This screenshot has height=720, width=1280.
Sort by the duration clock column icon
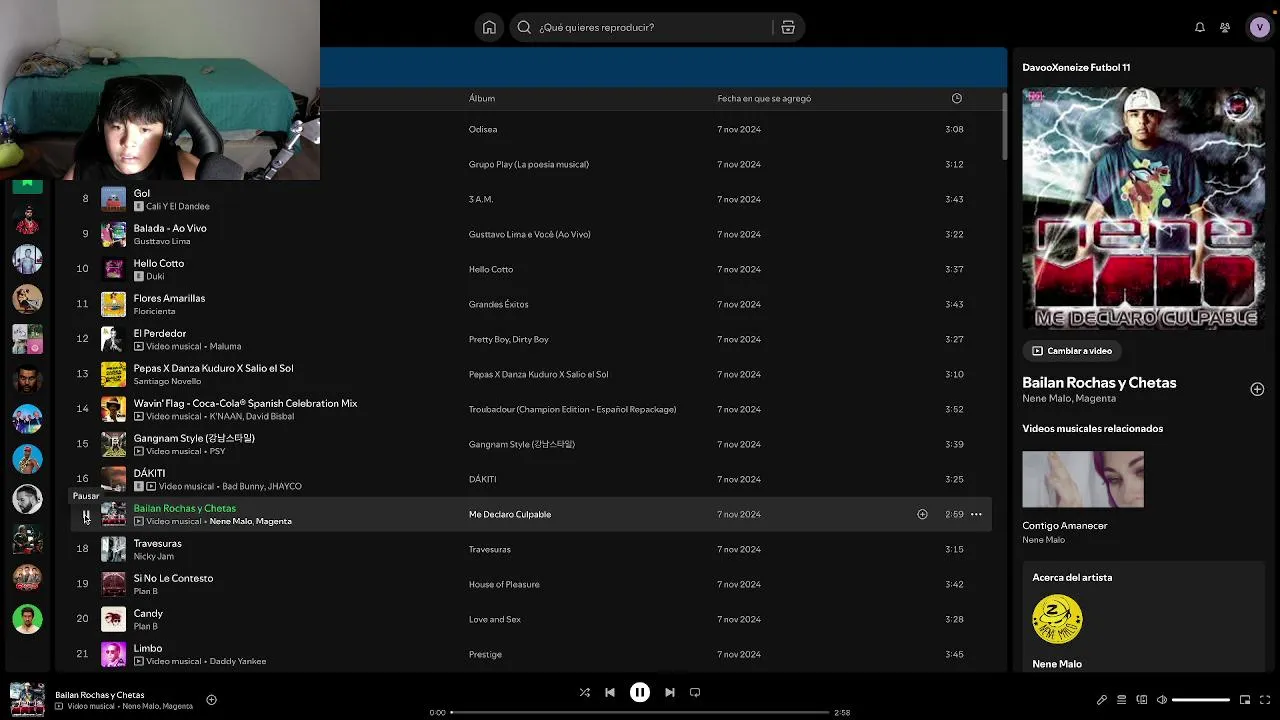click(956, 98)
